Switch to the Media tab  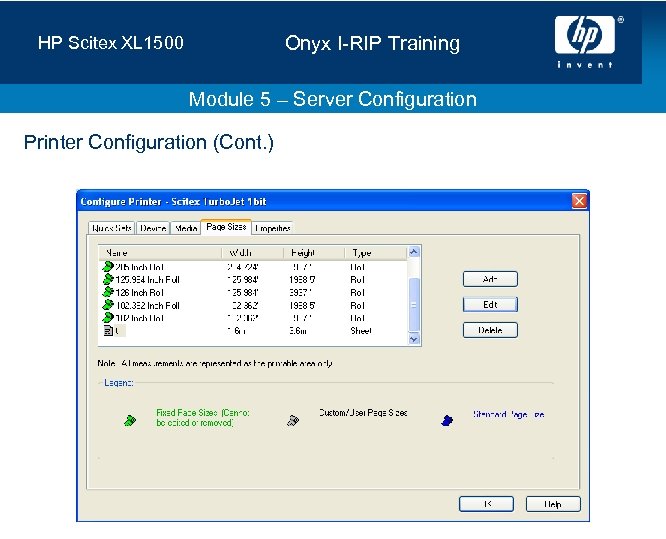click(x=186, y=228)
